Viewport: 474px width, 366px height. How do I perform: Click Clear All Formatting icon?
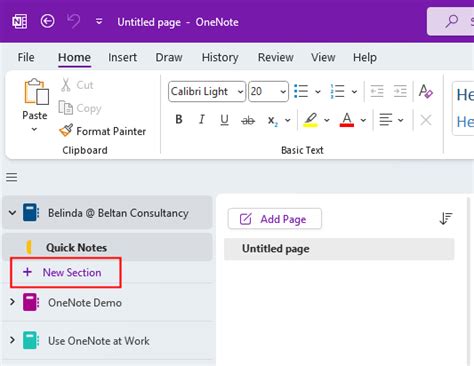426,91
